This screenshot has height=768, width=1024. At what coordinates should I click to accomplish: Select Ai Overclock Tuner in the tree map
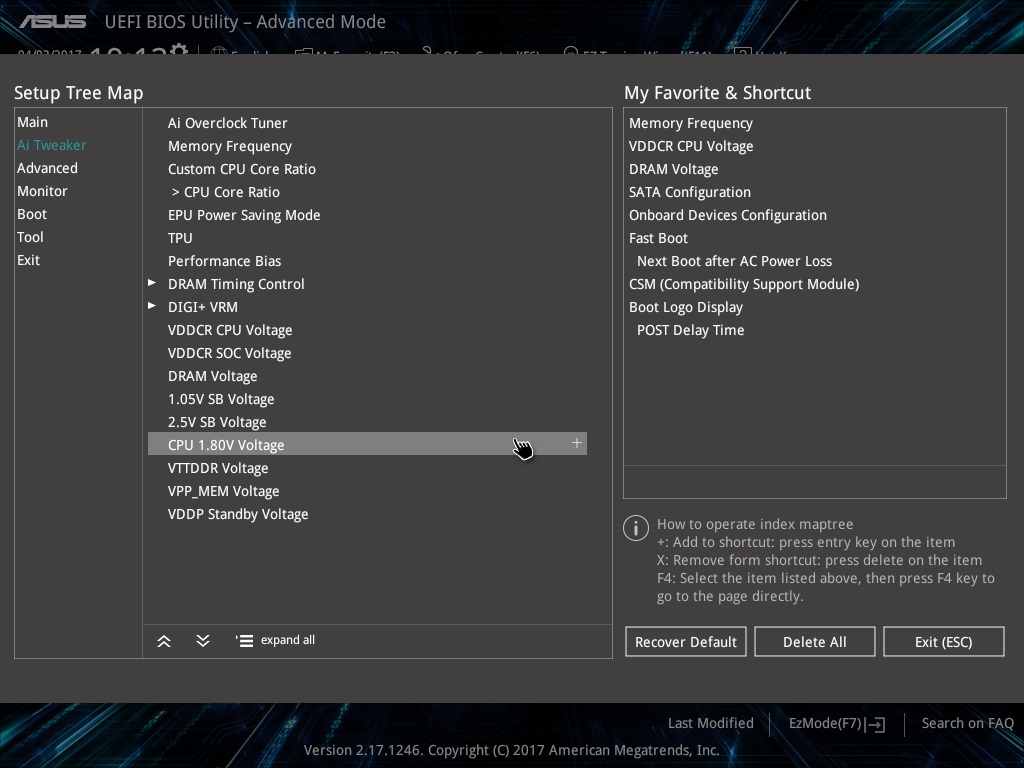click(227, 123)
